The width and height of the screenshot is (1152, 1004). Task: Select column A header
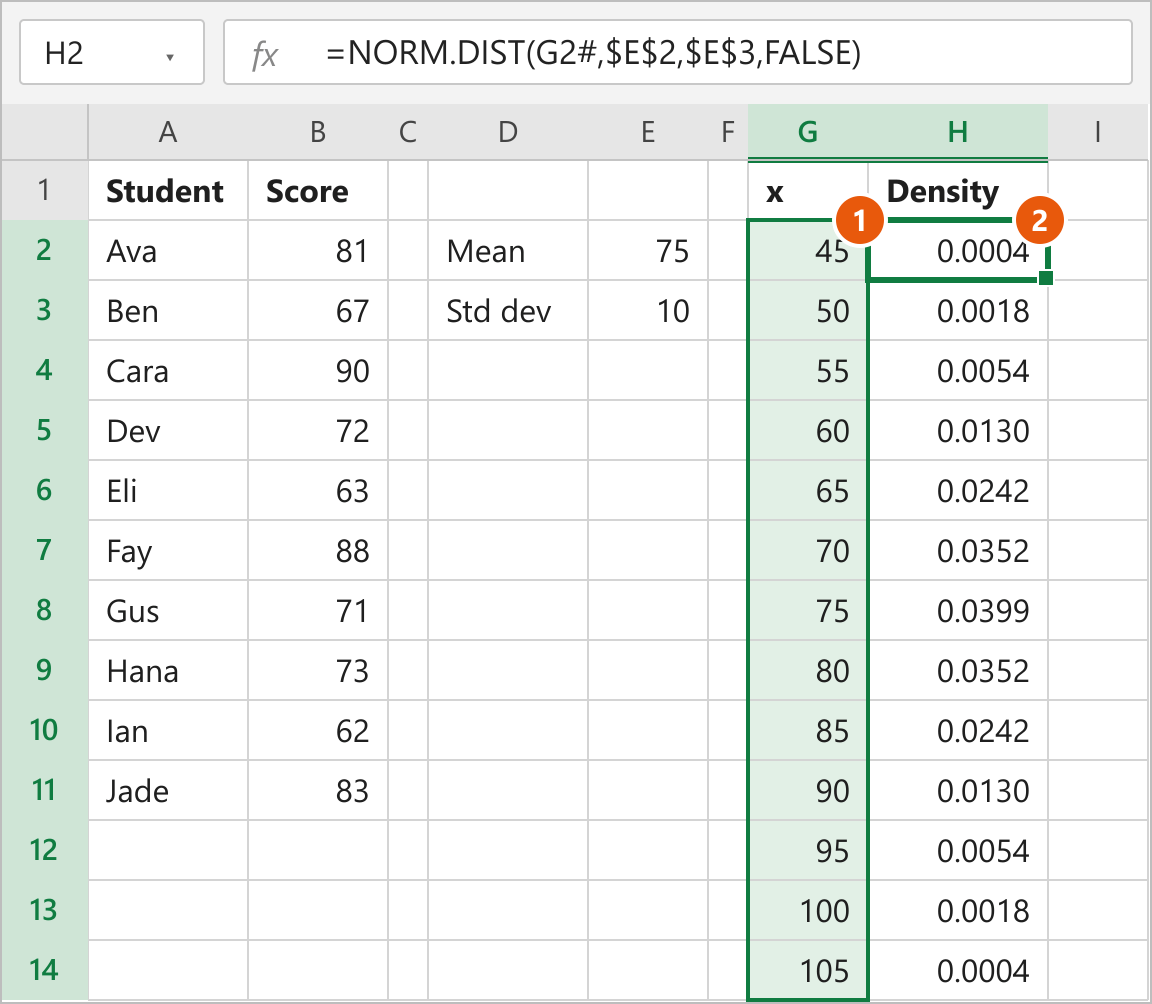coord(168,132)
